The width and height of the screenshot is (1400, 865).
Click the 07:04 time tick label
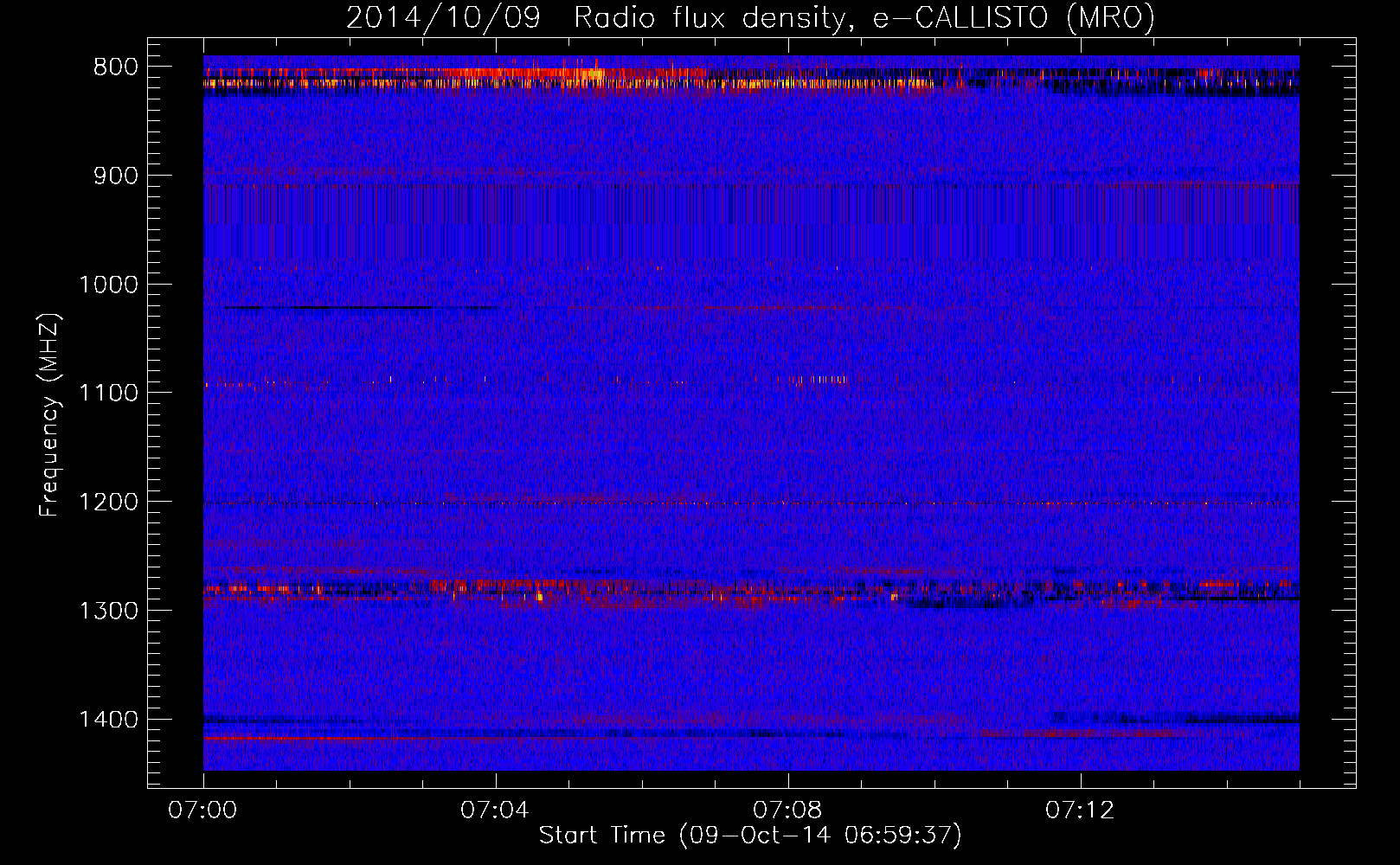tap(495, 811)
